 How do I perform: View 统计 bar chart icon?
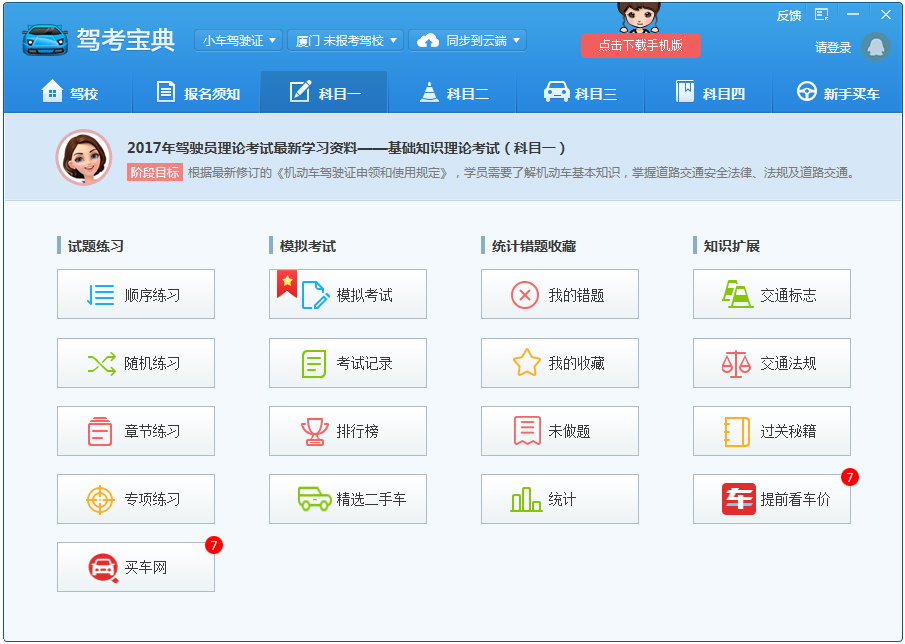526,499
